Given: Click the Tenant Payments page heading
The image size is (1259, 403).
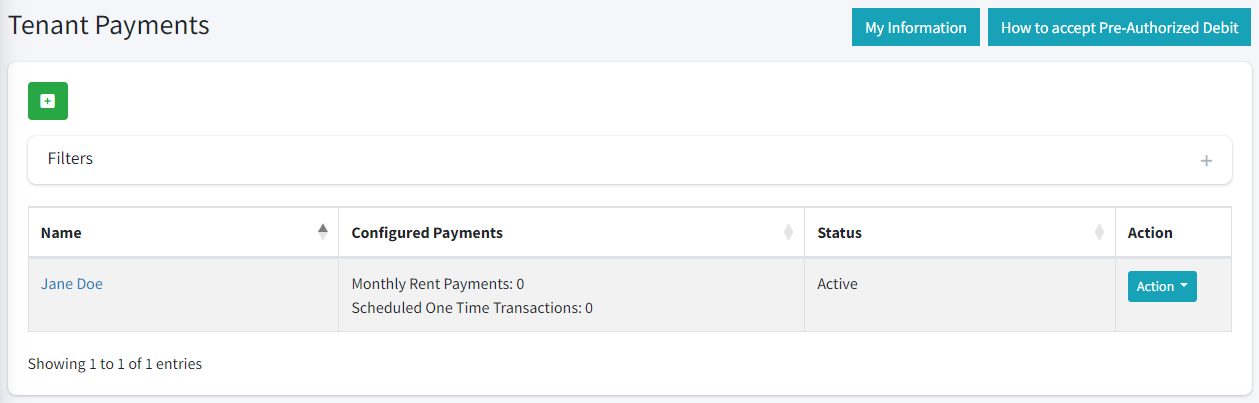Looking at the screenshot, I should [109, 26].
